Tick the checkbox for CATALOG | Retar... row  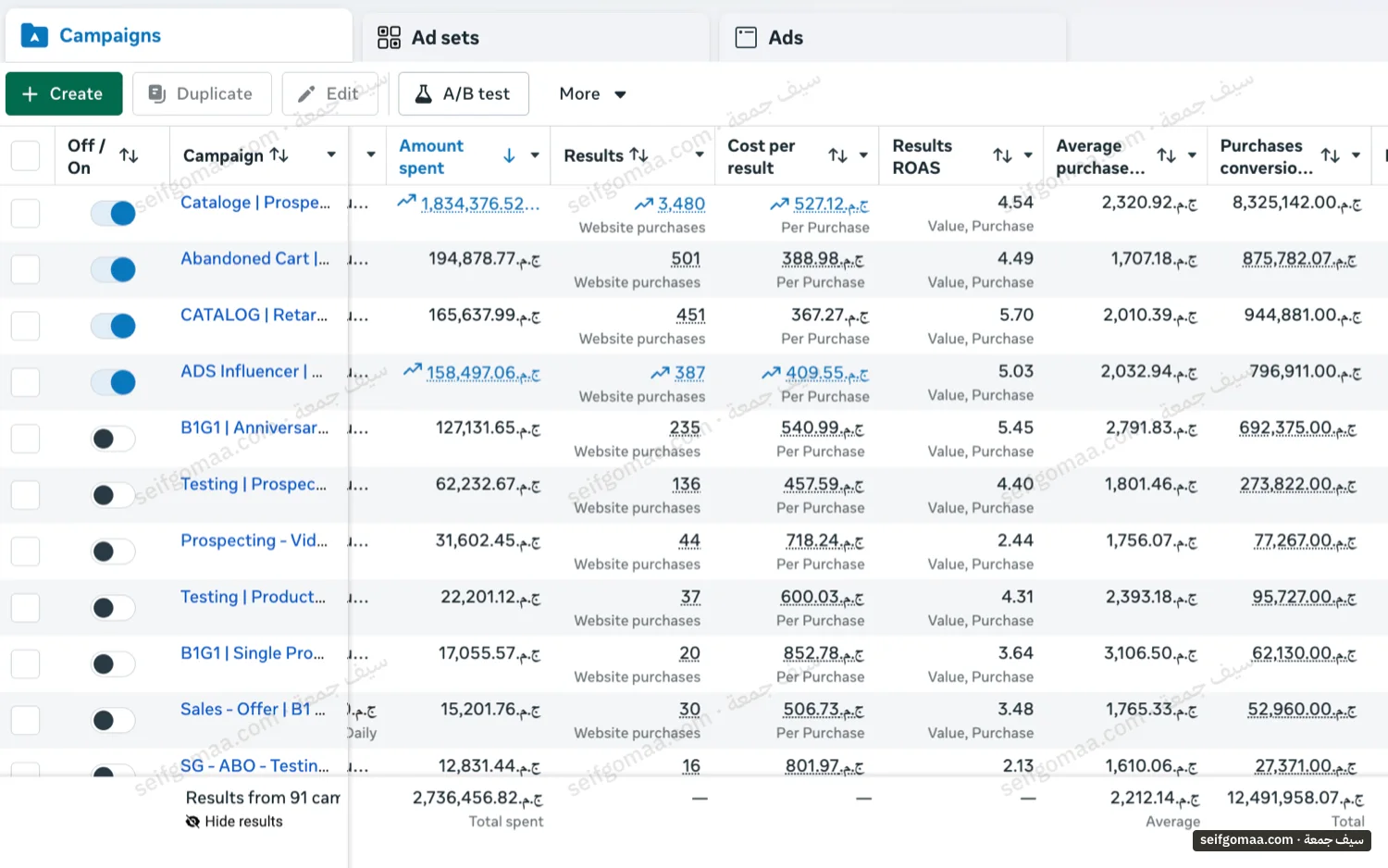[25, 326]
